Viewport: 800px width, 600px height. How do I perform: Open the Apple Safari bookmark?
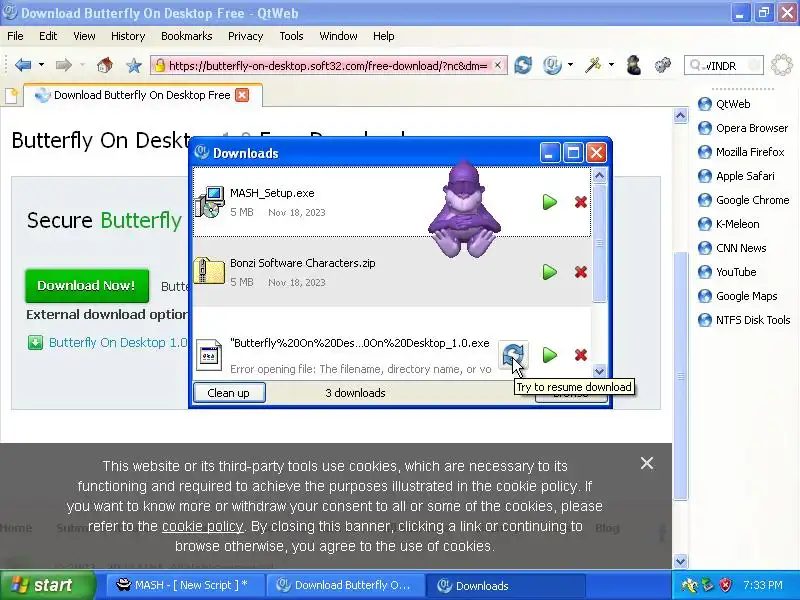[x=736, y=176]
